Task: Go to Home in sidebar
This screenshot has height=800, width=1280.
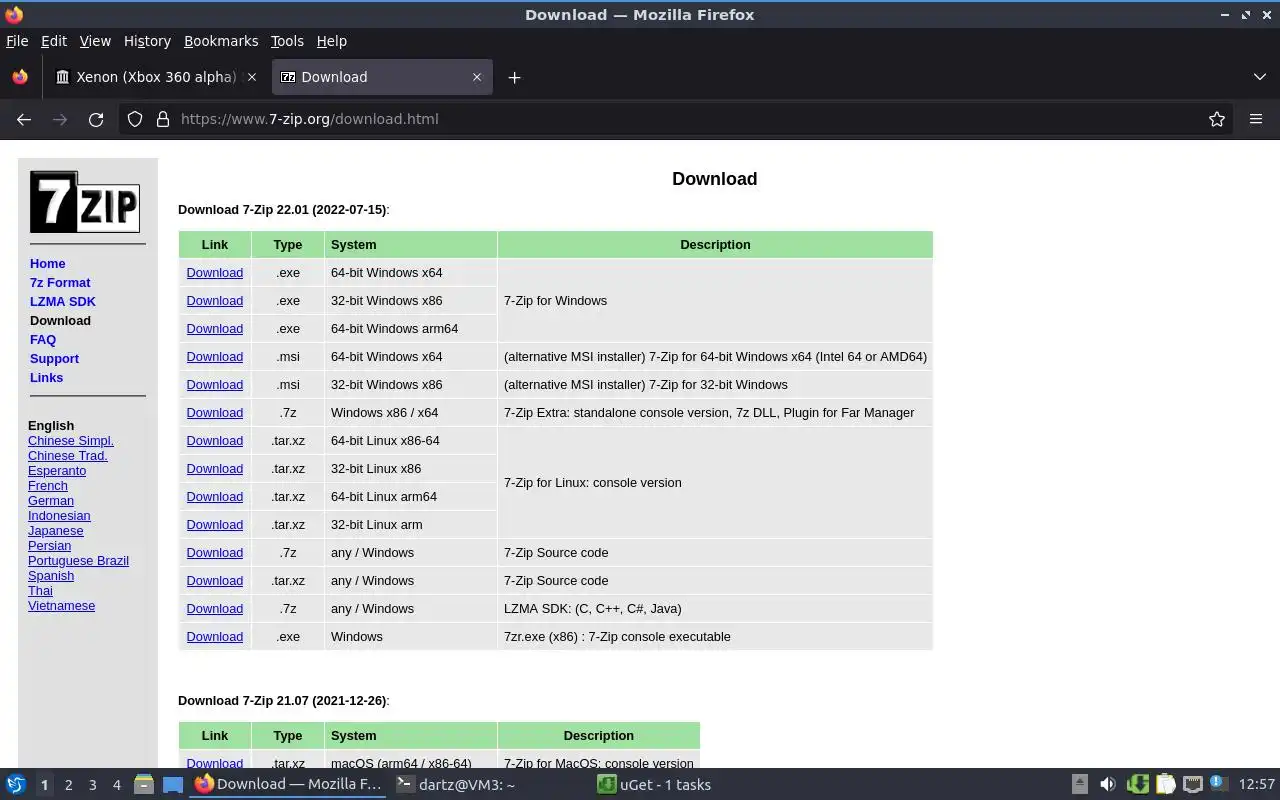Action: (48, 264)
